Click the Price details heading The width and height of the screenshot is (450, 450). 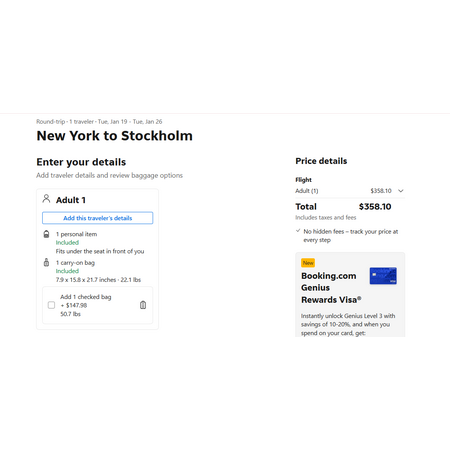[x=321, y=161]
